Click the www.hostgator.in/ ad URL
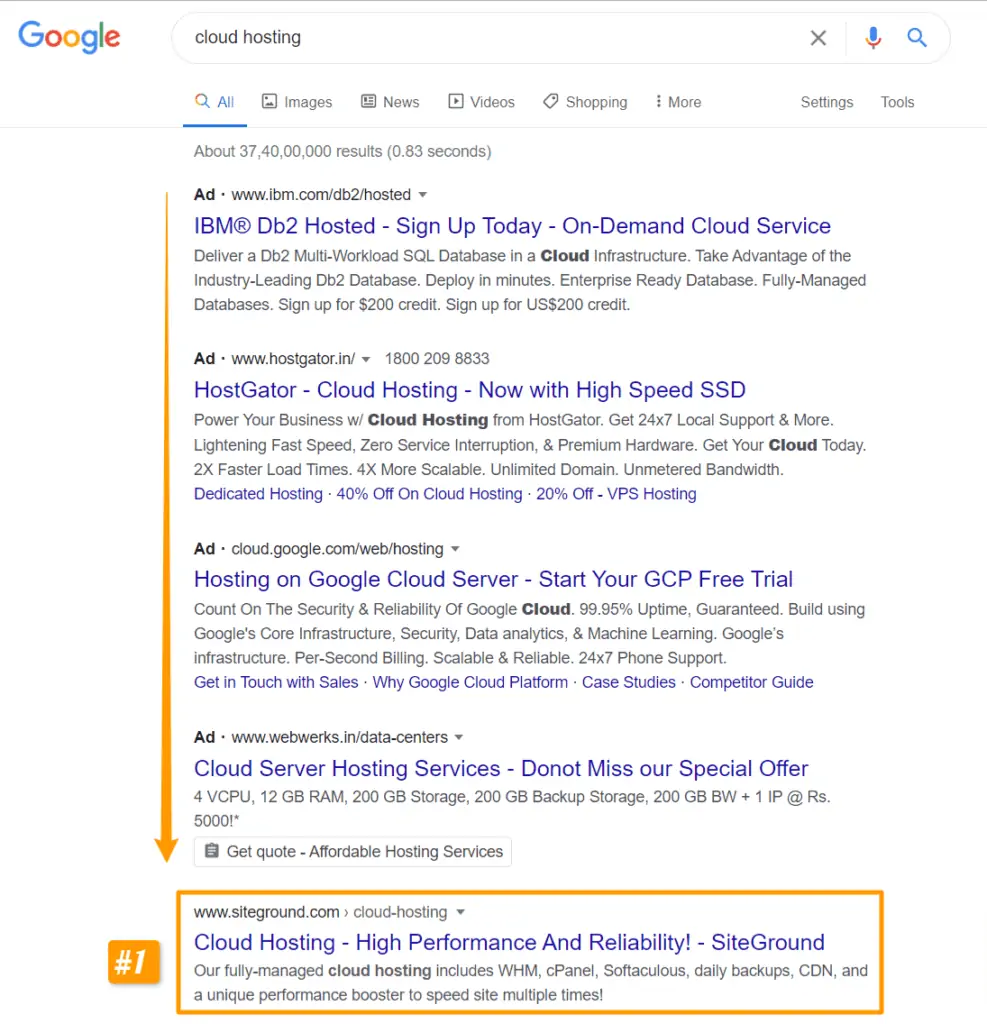This screenshot has height=1024, width=987. (x=293, y=359)
